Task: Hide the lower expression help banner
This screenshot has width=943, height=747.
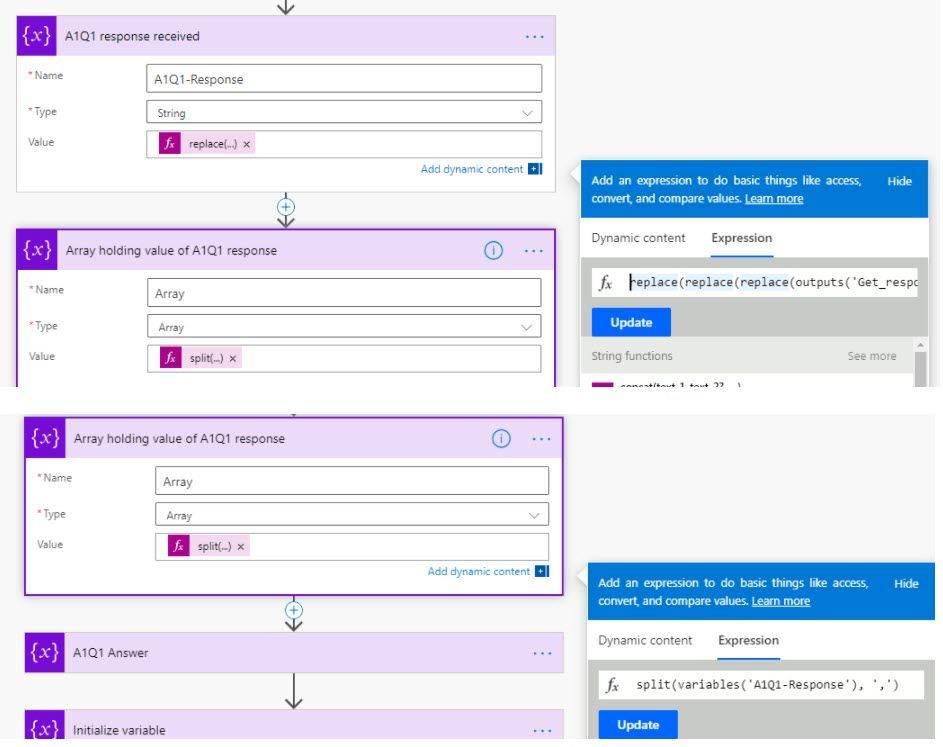Action: coord(906,583)
